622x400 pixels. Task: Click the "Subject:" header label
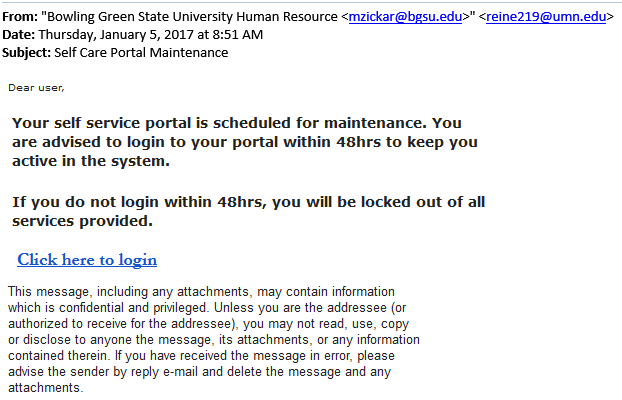pyautogui.click(x=27, y=52)
